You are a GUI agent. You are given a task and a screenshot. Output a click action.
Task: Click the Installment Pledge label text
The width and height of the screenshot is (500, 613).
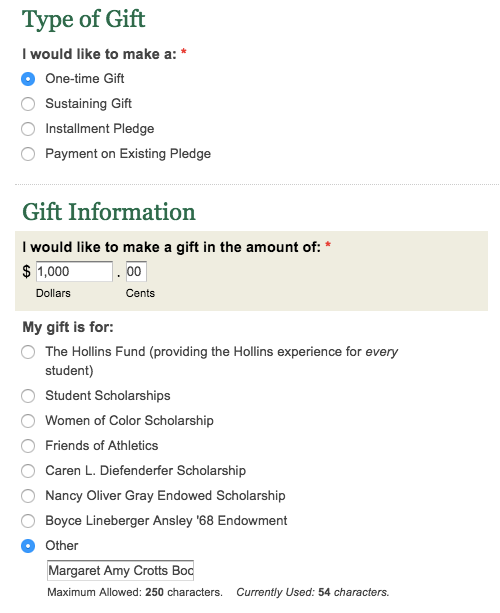[100, 129]
